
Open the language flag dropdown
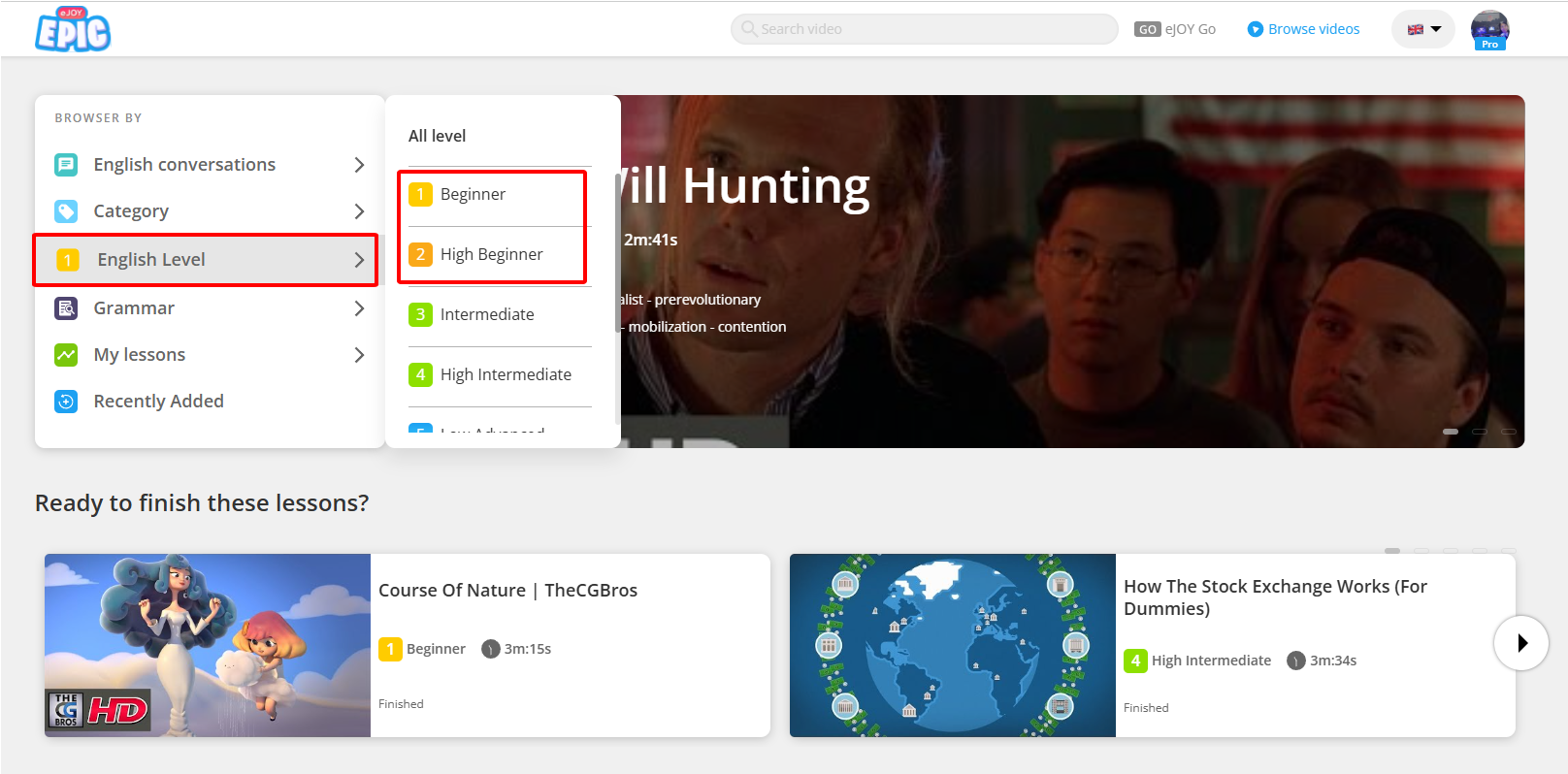tap(1423, 29)
